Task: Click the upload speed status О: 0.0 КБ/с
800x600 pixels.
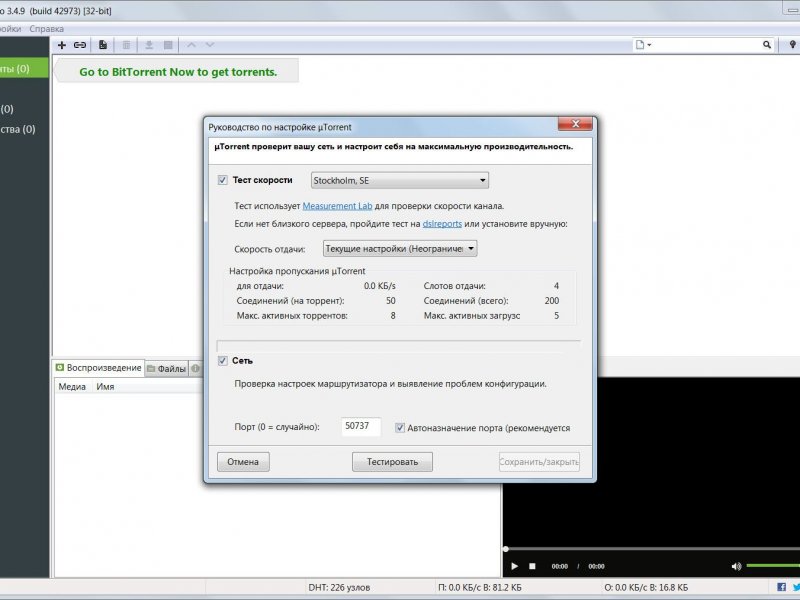Action: [646, 588]
